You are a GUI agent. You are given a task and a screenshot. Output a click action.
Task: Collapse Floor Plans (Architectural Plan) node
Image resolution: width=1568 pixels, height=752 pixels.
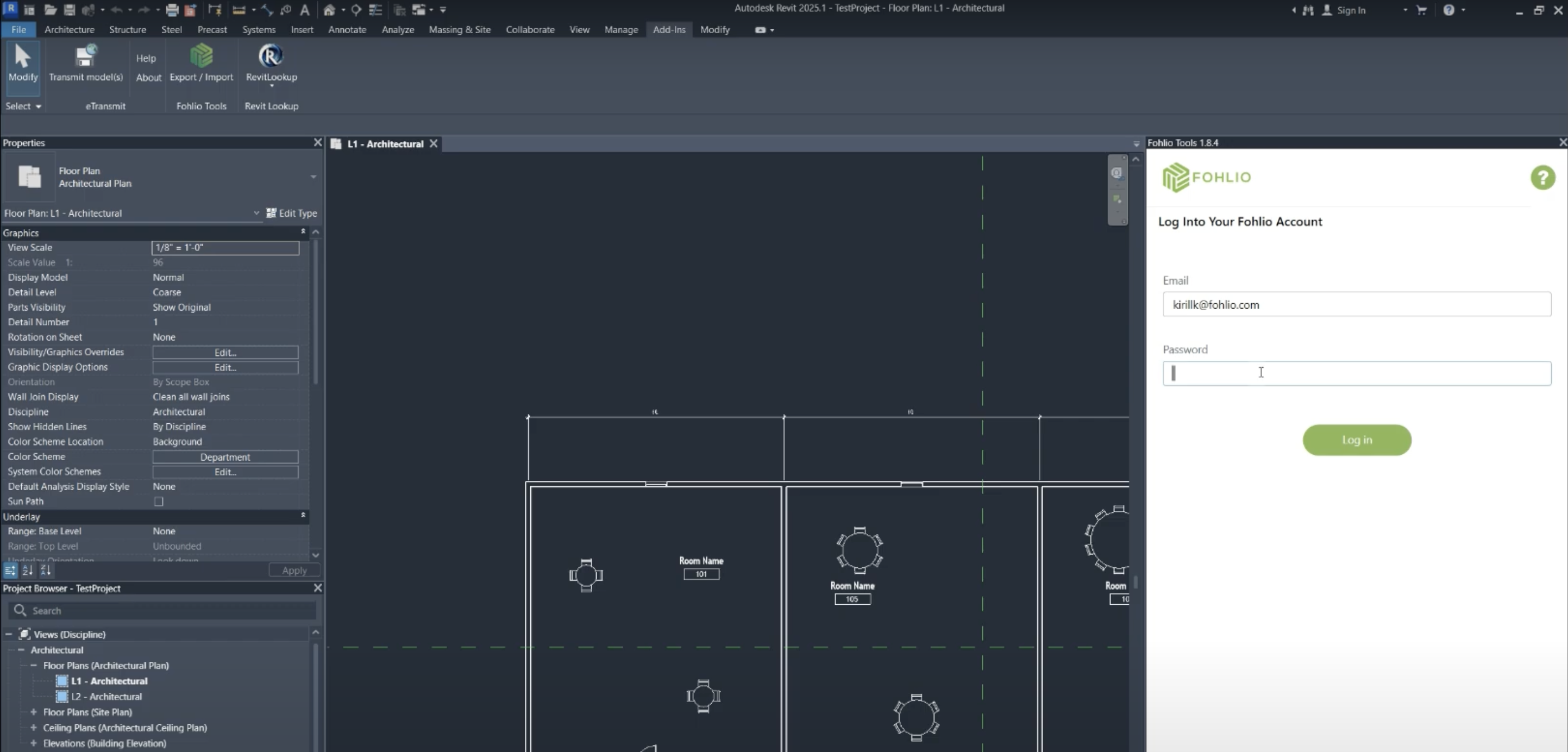[34, 666]
